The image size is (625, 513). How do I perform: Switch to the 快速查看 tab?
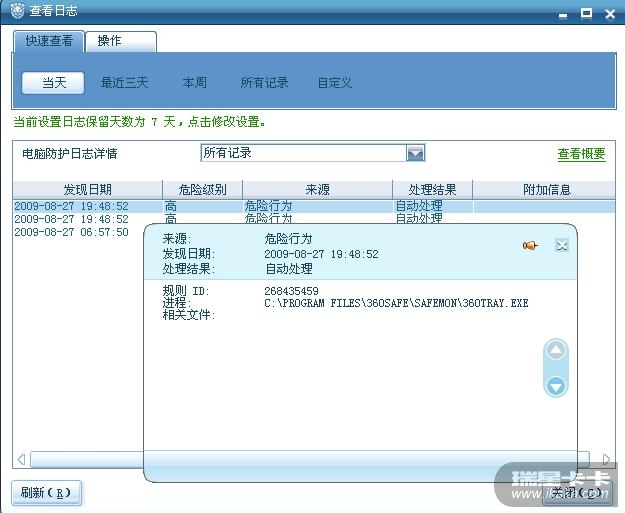pos(49,41)
